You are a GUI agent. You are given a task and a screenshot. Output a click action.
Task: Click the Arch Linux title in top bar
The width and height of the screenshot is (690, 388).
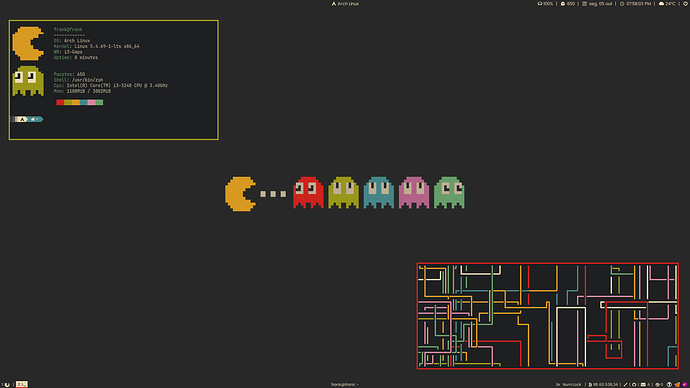point(345,4)
